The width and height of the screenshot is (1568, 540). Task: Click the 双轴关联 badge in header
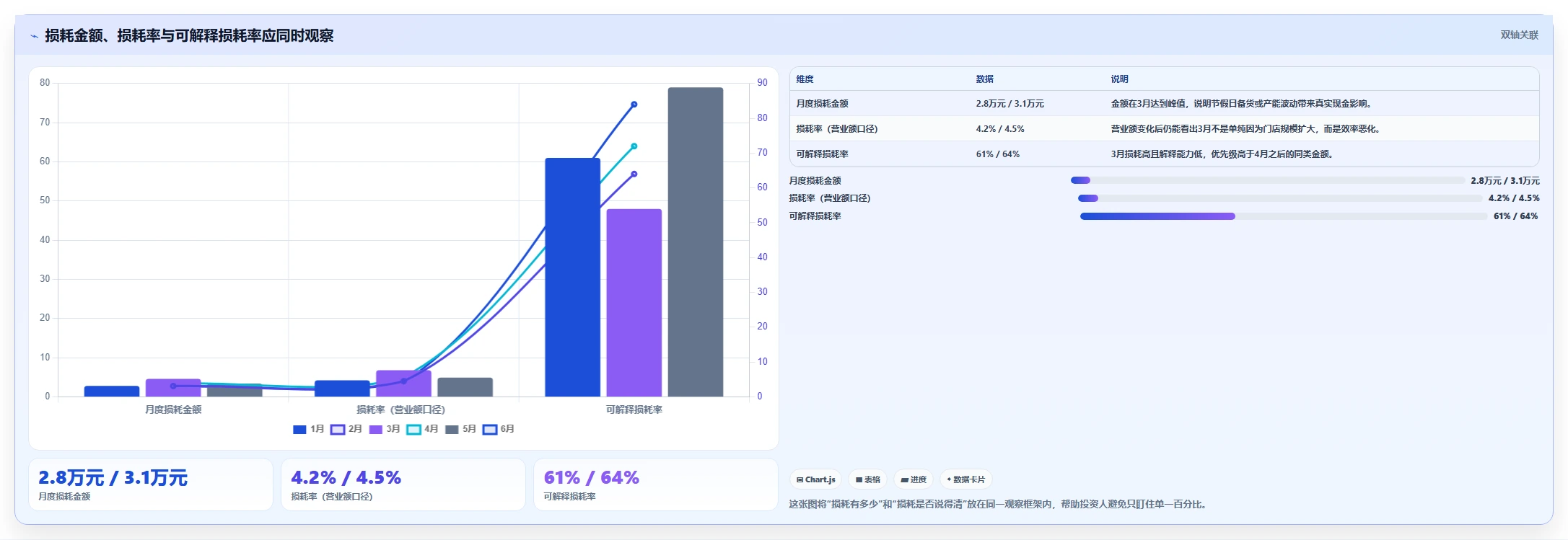point(1520,35)
